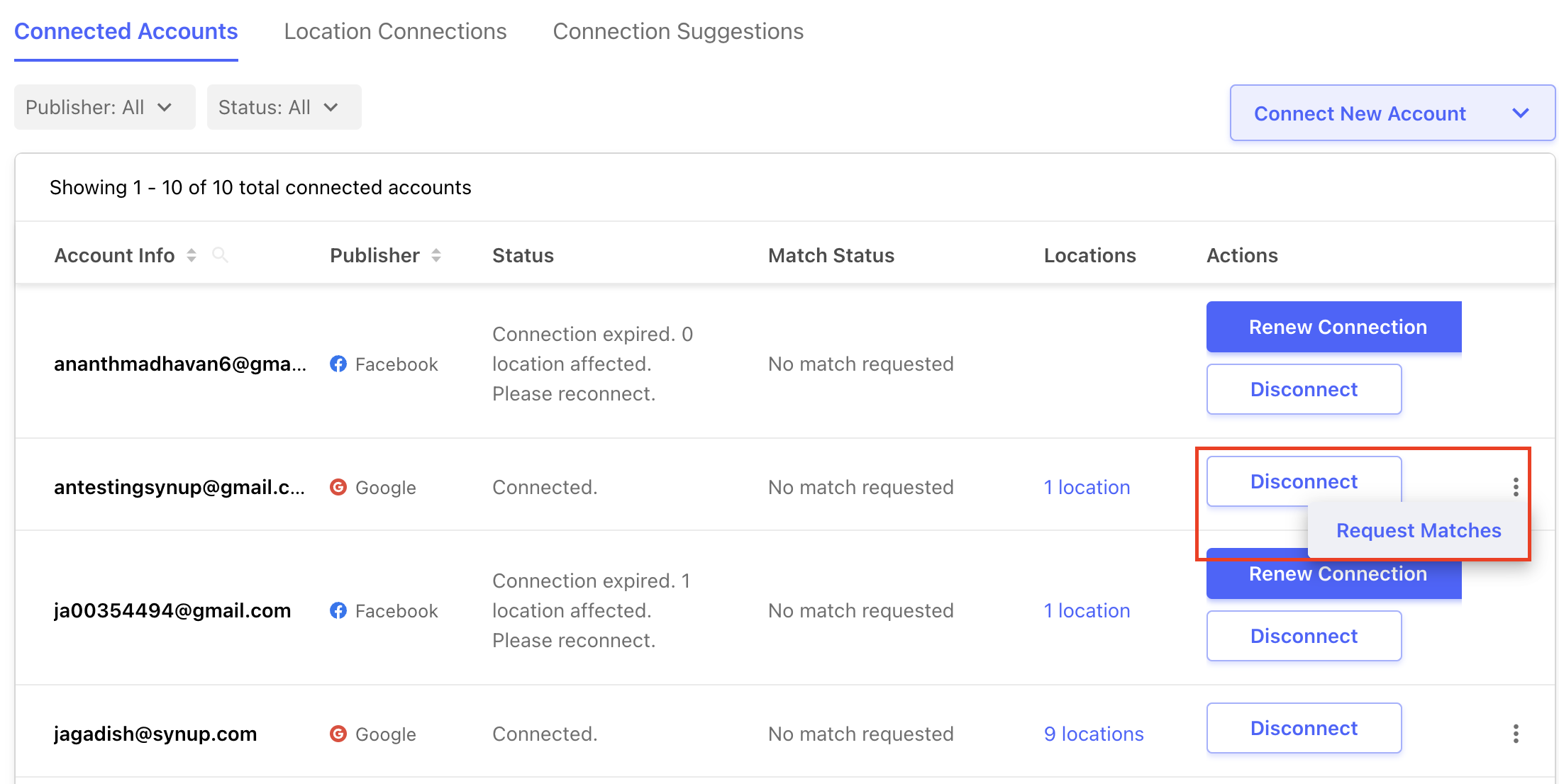Open the Connection Suggestions tab
The width and height of the screenshot is (1559, 784).
678,31
